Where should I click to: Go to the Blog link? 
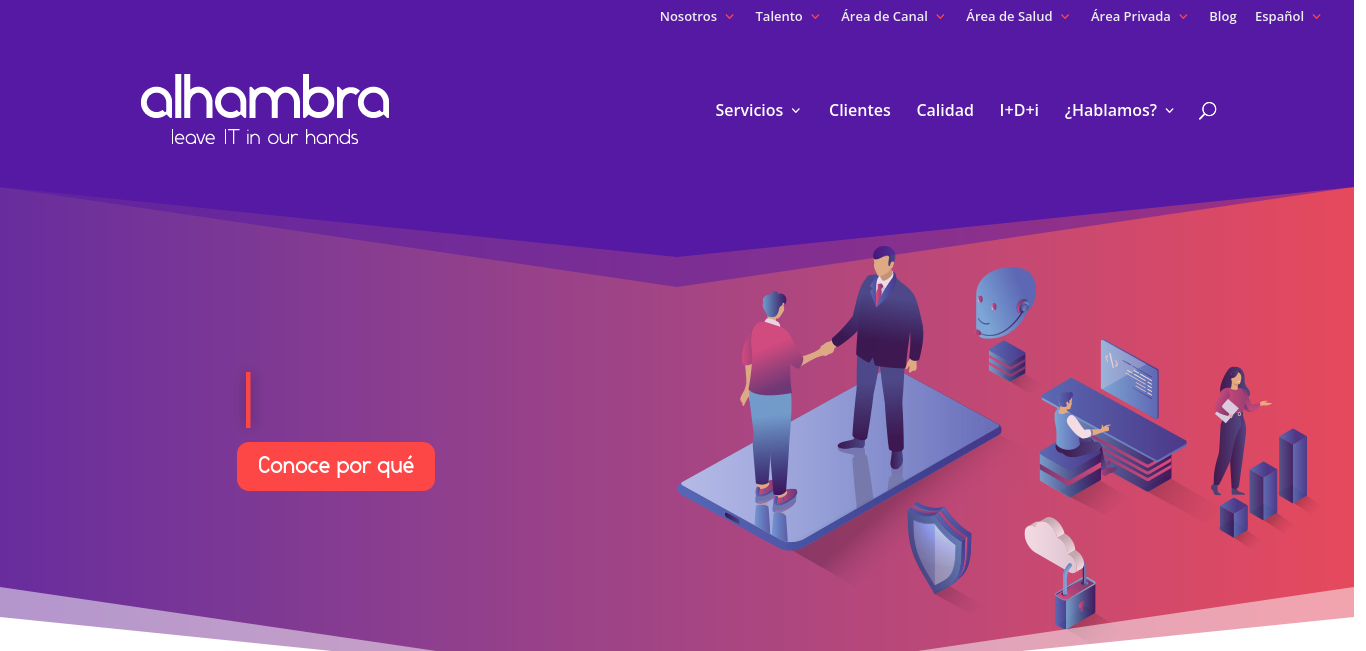pyautogui.click(x=1223, y=16)
